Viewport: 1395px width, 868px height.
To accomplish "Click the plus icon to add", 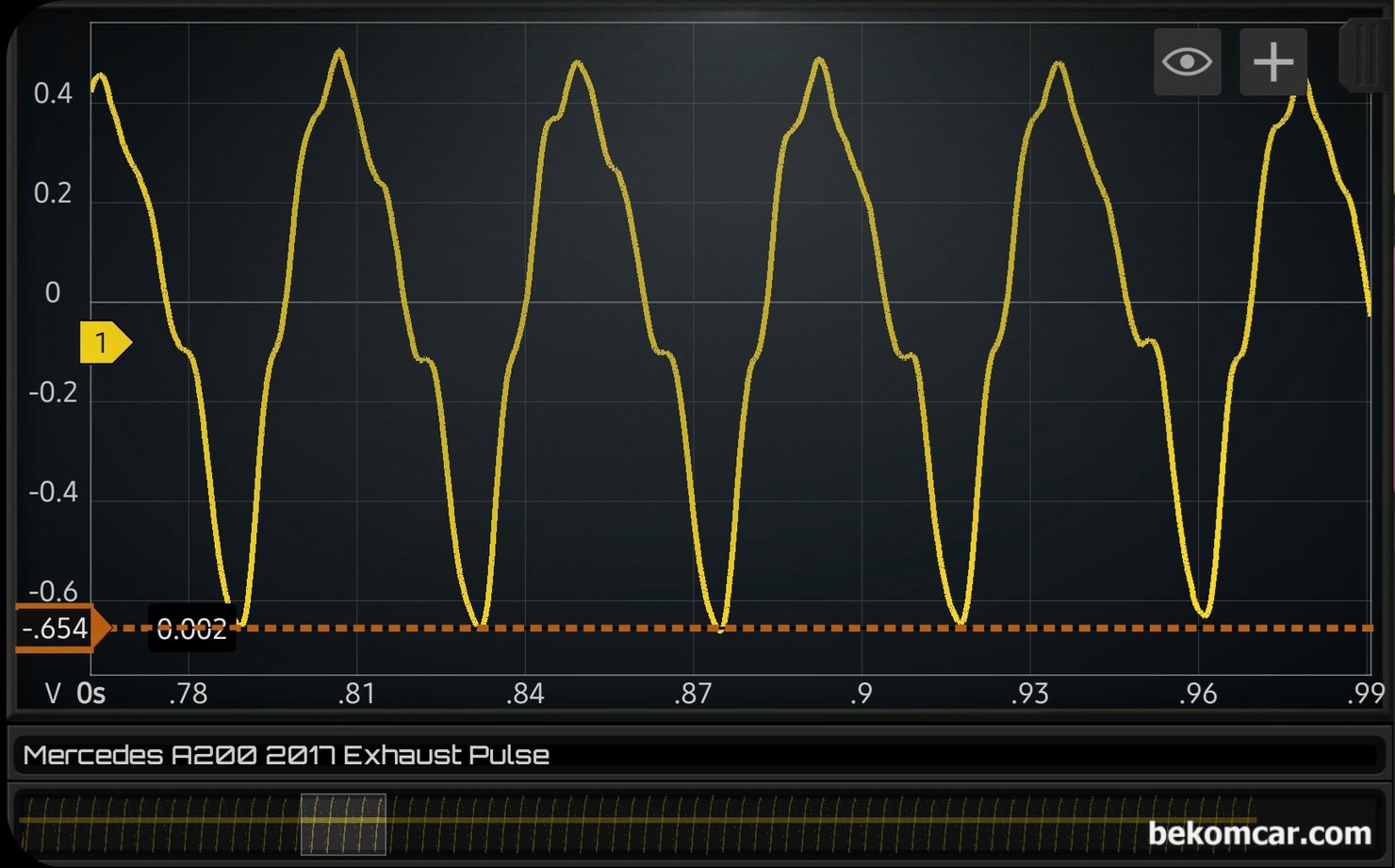I will pyautogui.click(x=1272, y=62).
